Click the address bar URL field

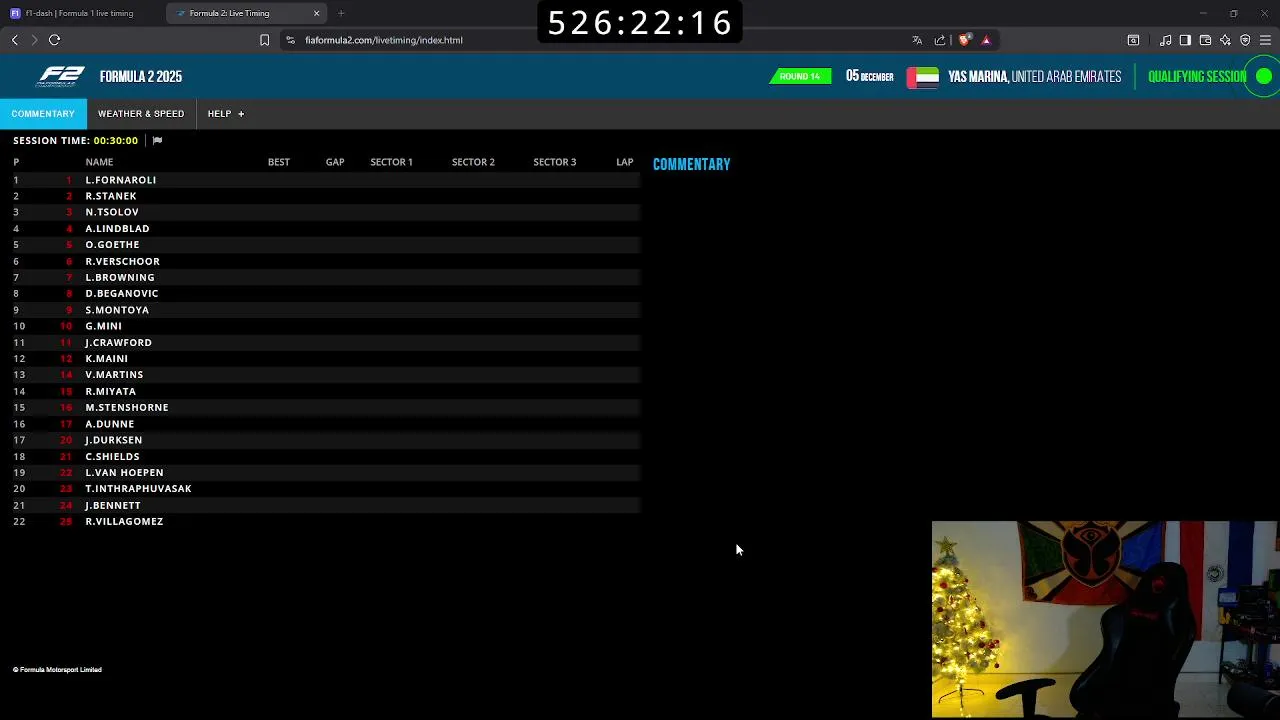tap(590, 40)
